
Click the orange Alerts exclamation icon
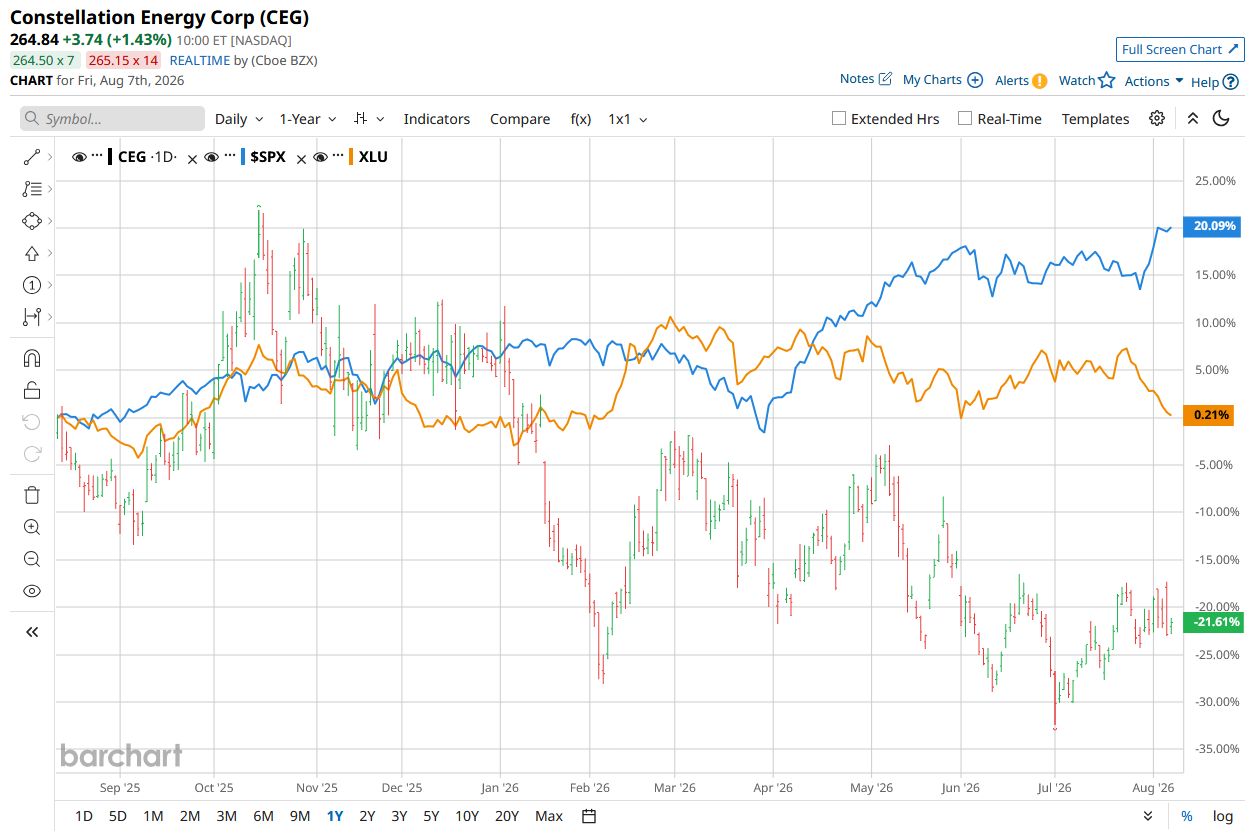1040,81
